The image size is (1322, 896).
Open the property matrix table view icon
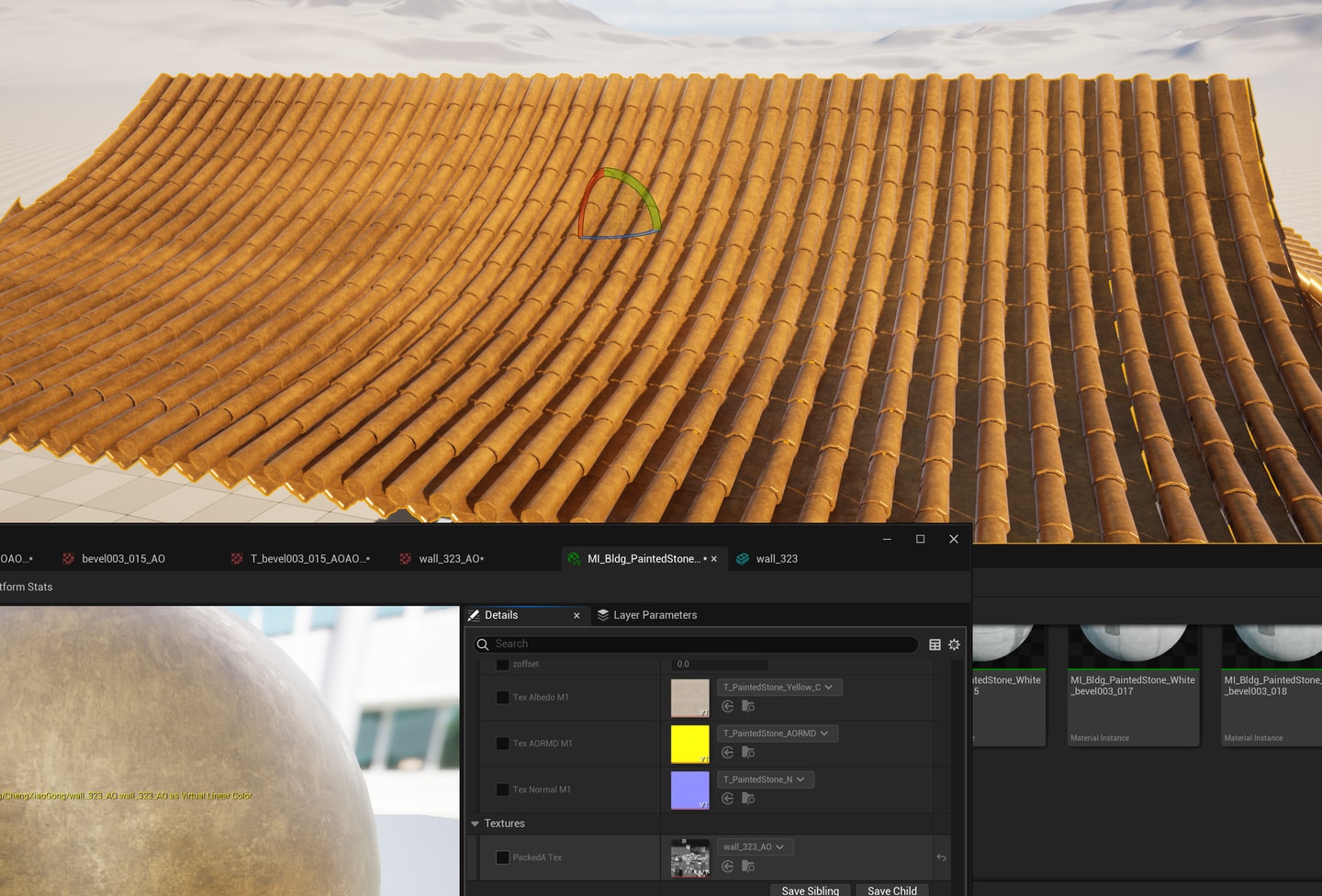pyautogui.click(x=935, y=644)
